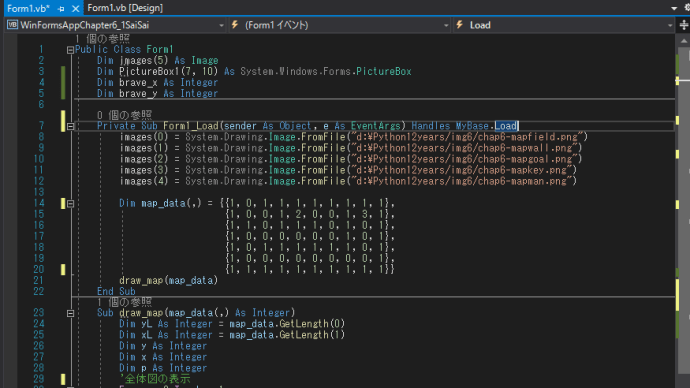
Task: Click the chap6-mapgoal.png path string
Action: coord(464,159)
